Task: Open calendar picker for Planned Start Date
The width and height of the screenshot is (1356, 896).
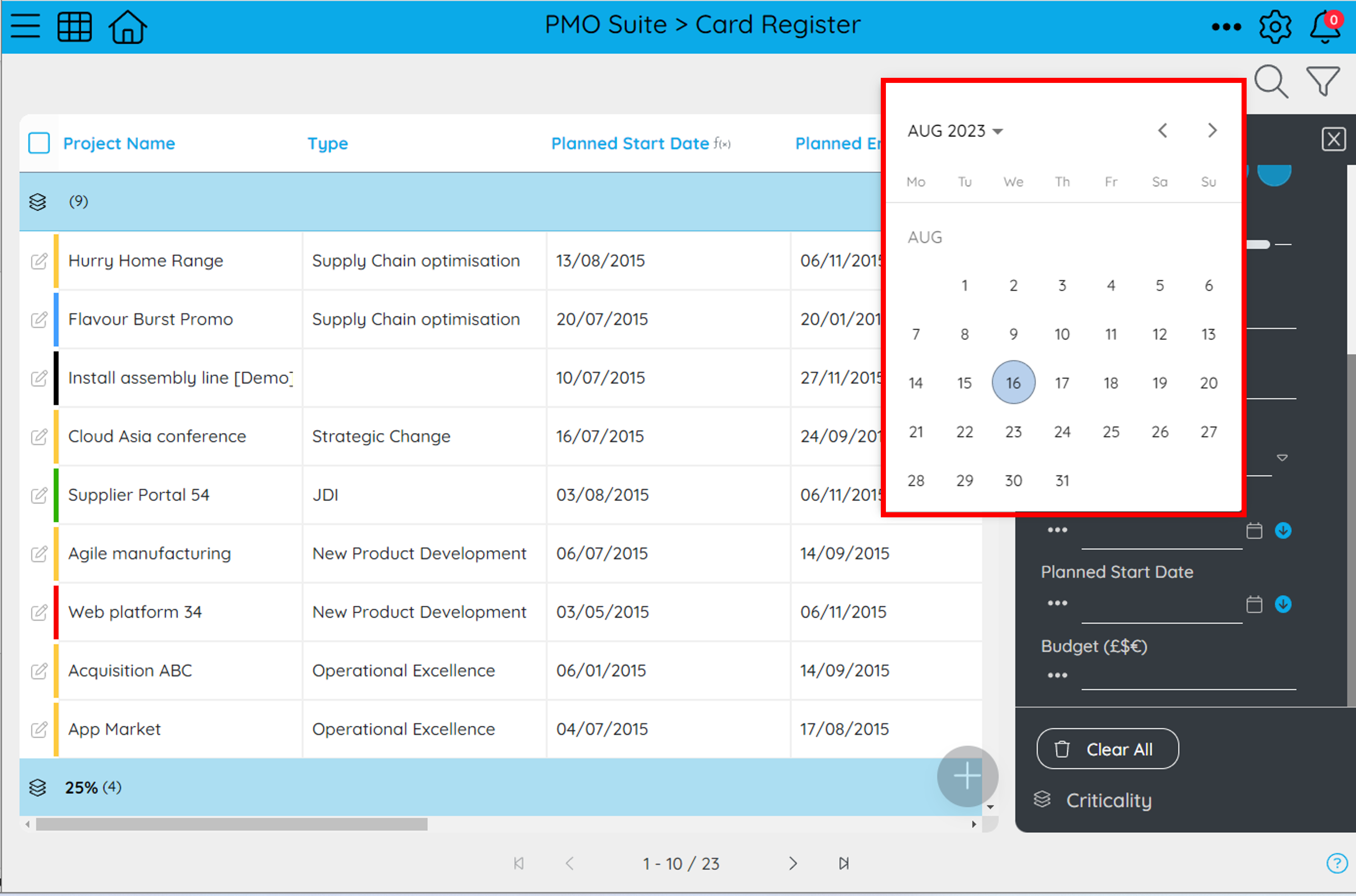Action: (x=1254, y=604)
